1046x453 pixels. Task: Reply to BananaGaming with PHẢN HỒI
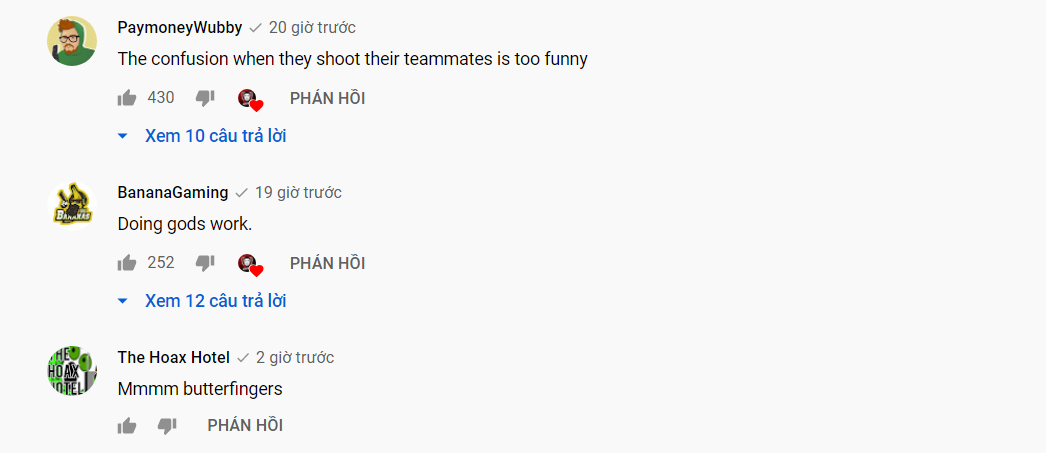(327, 263)
